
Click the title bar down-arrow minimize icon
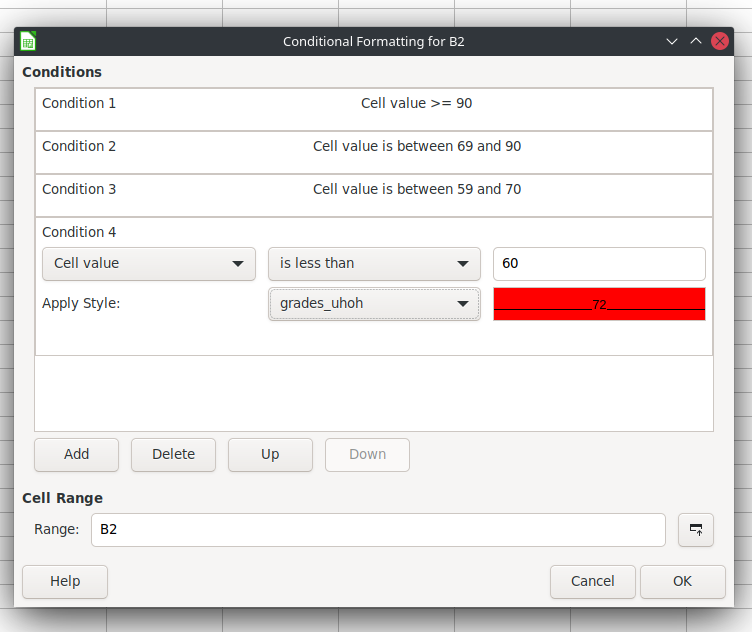(x=672, y=41)
